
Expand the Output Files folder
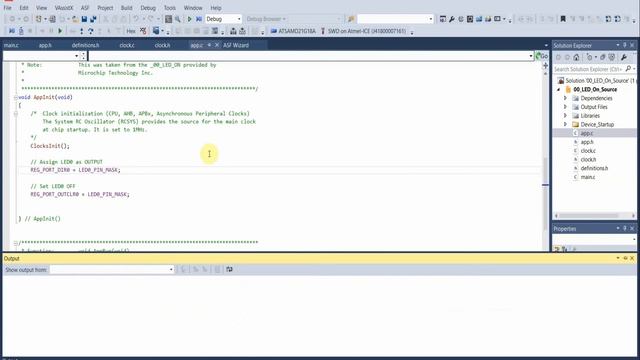[x=565, y=107]
